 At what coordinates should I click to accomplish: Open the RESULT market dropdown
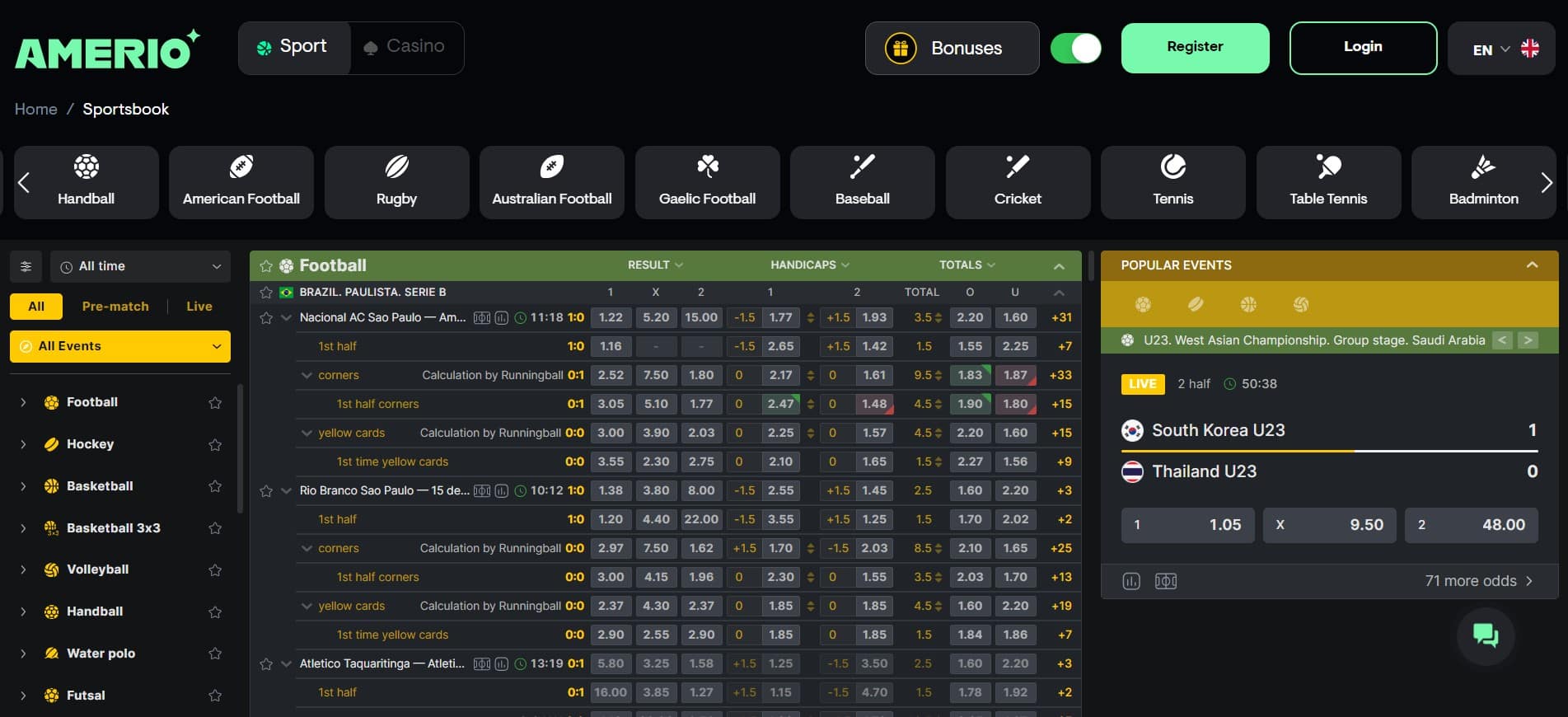(655, 265)
